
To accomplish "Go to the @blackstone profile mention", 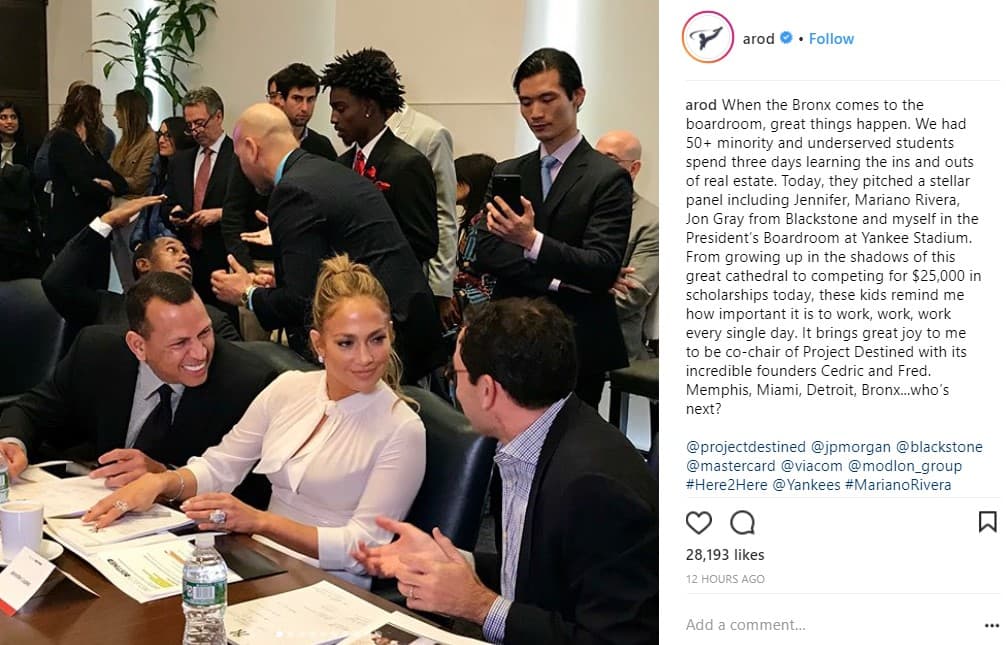I will [939, 447].
